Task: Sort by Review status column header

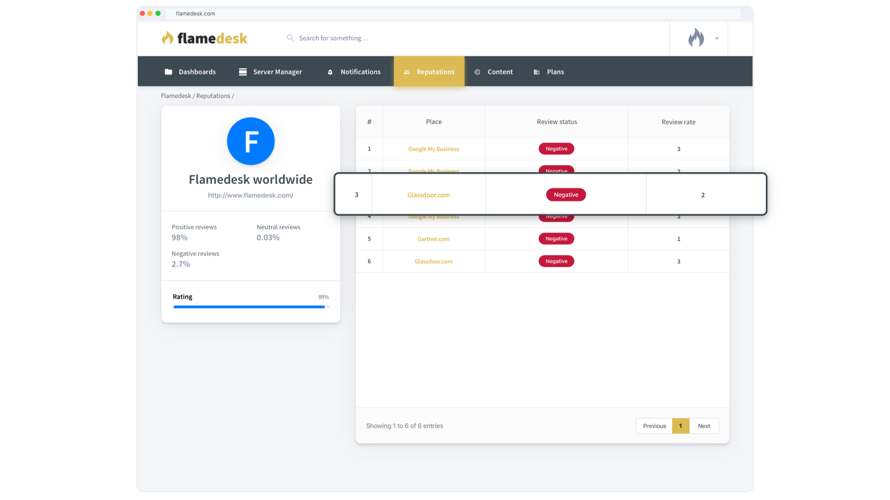Action: point(557,121)
